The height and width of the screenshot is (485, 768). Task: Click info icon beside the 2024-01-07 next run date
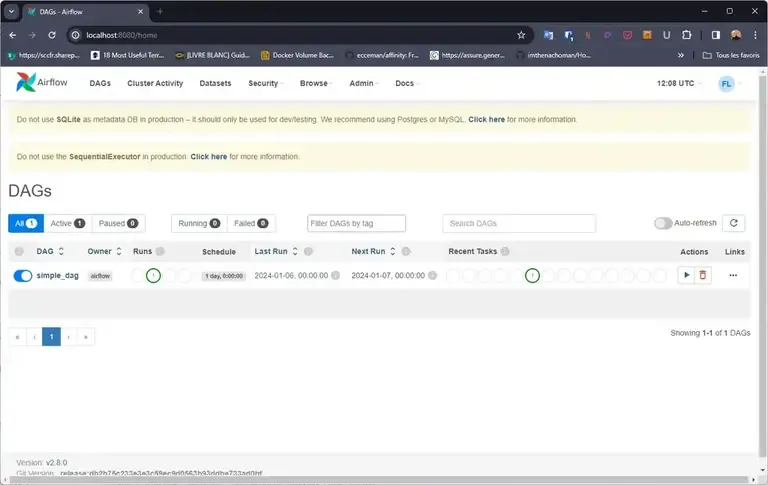(x=432, y=275)
